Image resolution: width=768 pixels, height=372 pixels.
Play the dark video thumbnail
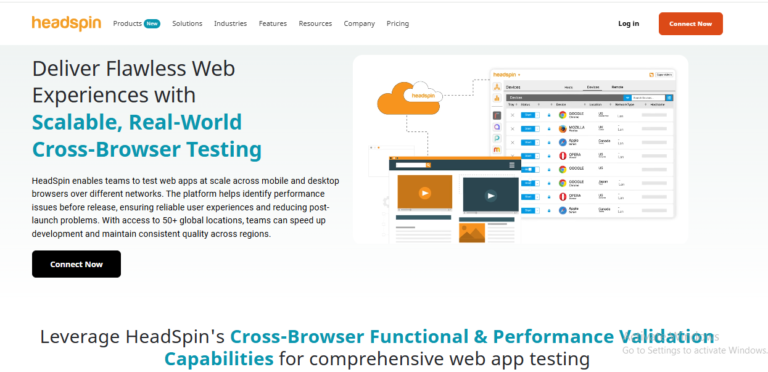[491, 196]
